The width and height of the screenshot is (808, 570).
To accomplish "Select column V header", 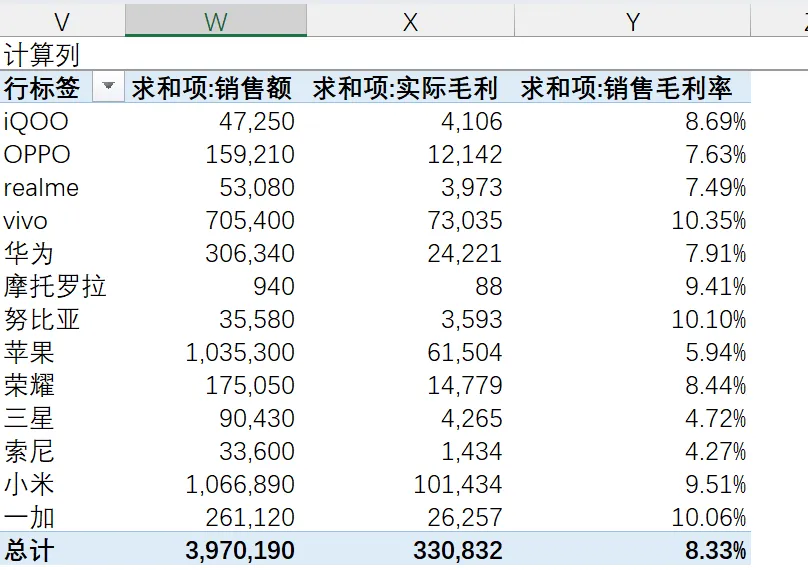I will 62,21.
